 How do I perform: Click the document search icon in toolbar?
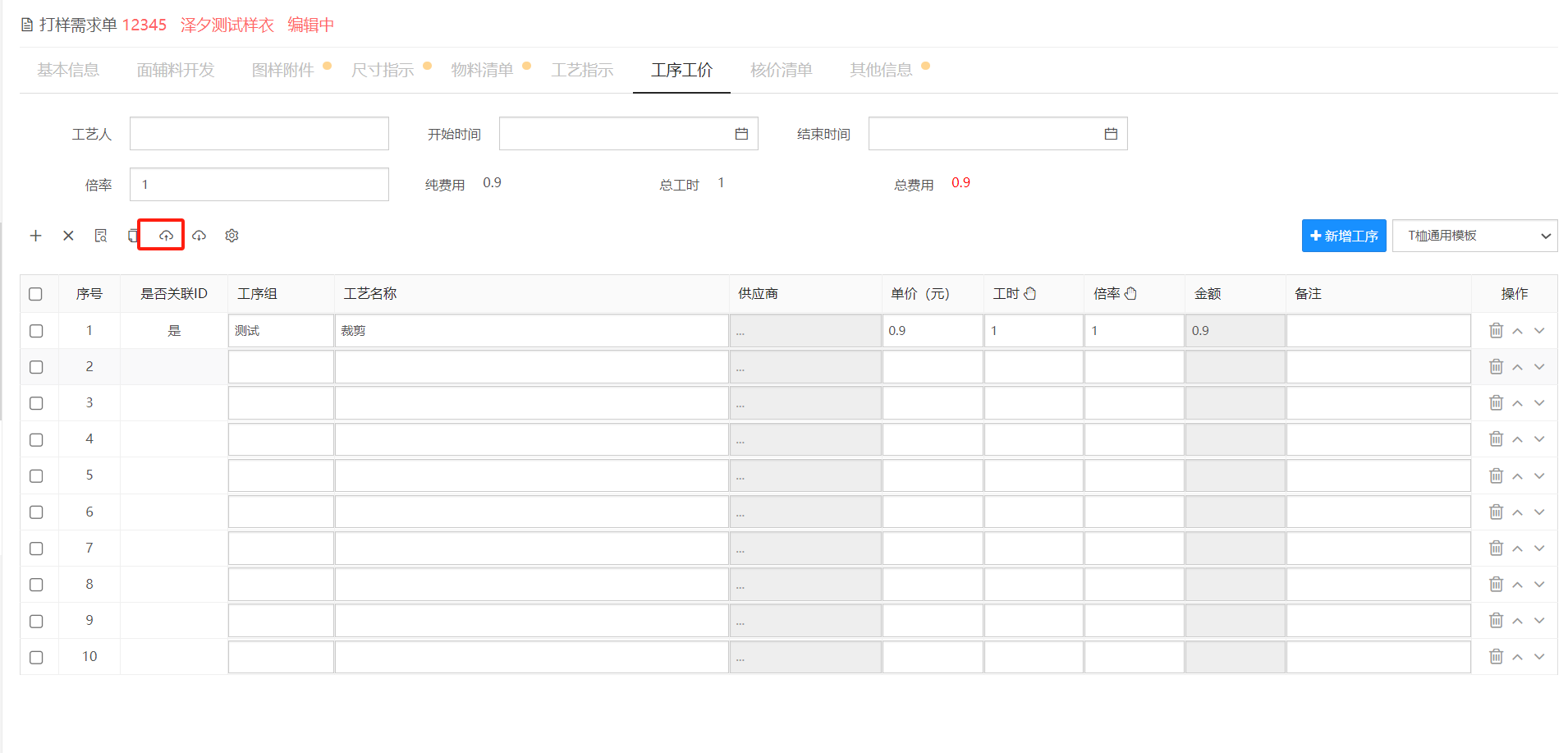coord(101,236)
